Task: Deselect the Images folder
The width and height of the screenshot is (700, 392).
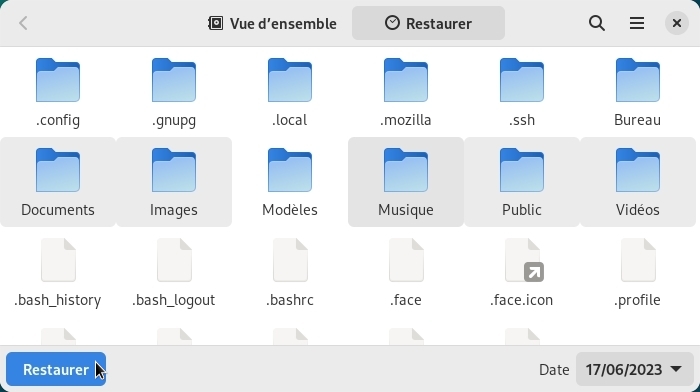Action: tap(174, 182)
